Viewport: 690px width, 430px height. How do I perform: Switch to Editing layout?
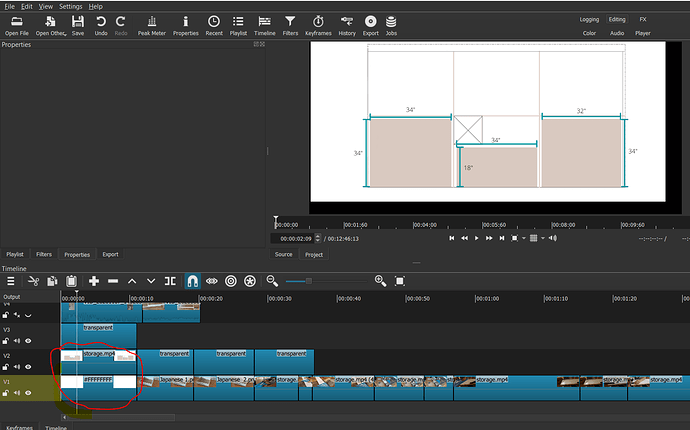coord(617,19)
